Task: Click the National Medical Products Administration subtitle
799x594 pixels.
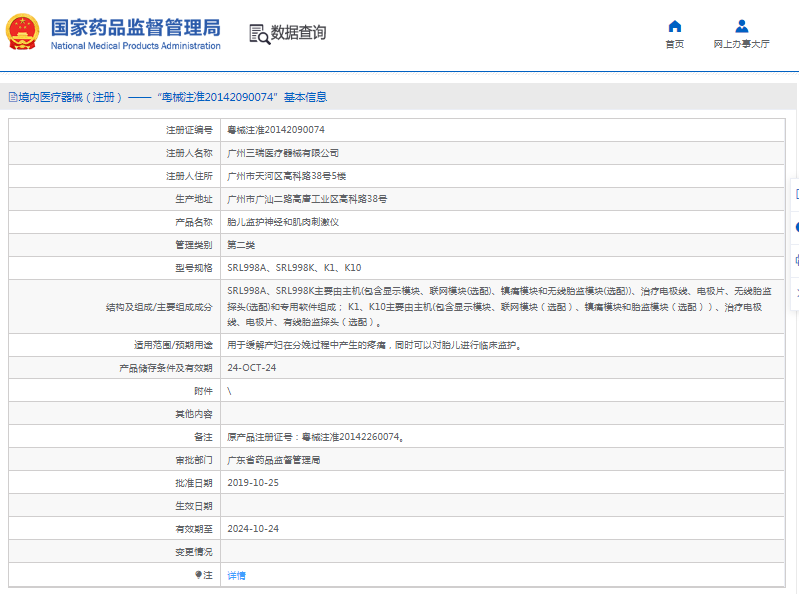Action: tap(135, 46)
